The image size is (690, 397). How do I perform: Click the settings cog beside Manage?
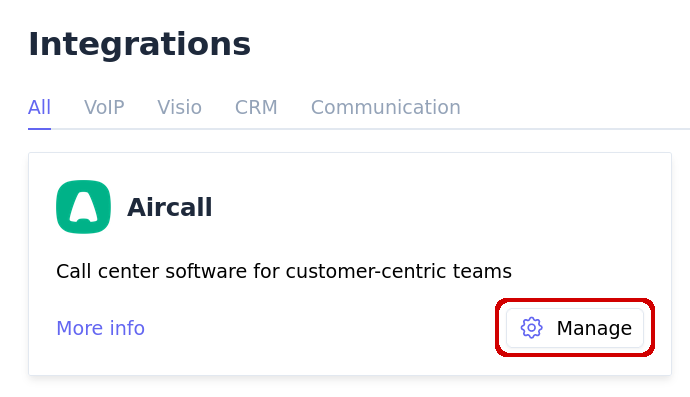(532, 328)
